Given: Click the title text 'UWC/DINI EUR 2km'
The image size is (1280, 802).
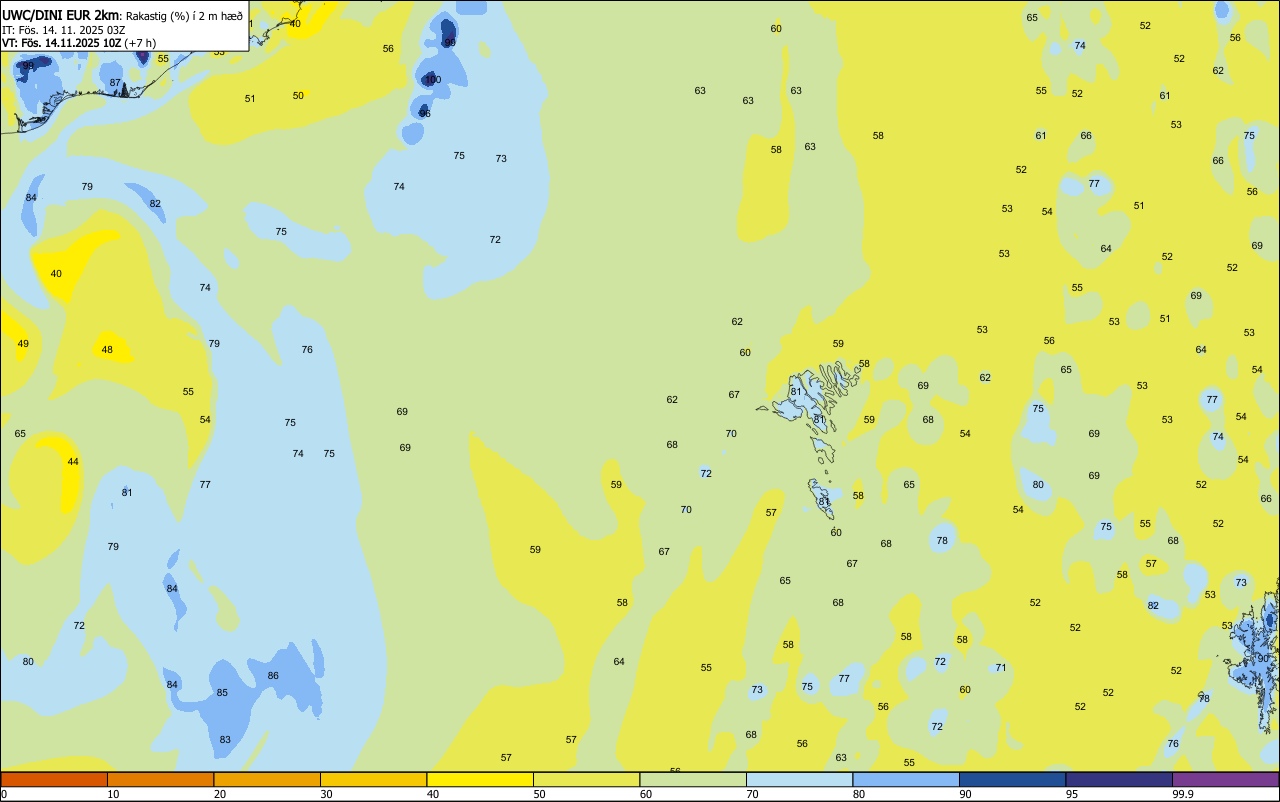Looking at the screenshot, I should pyautogui.click(x=61, y=15).
